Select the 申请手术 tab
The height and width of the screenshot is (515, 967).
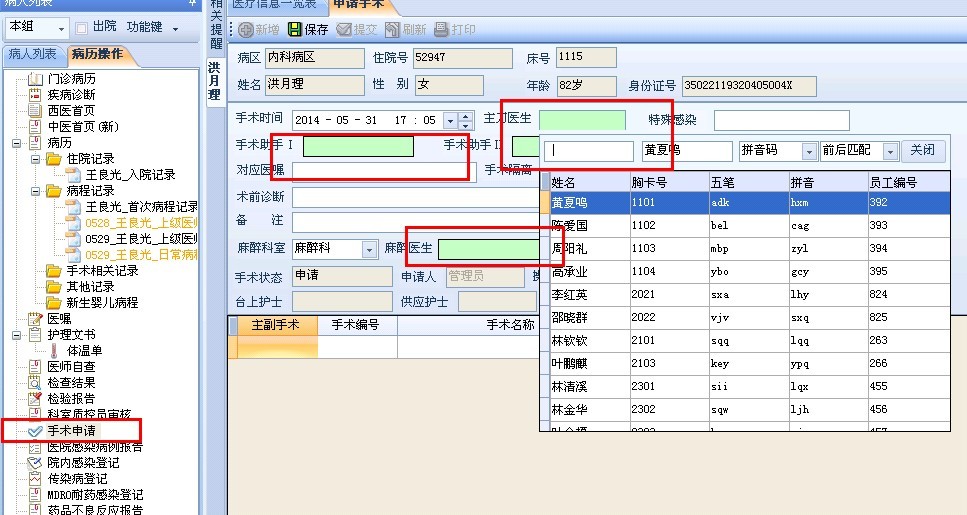359,5
